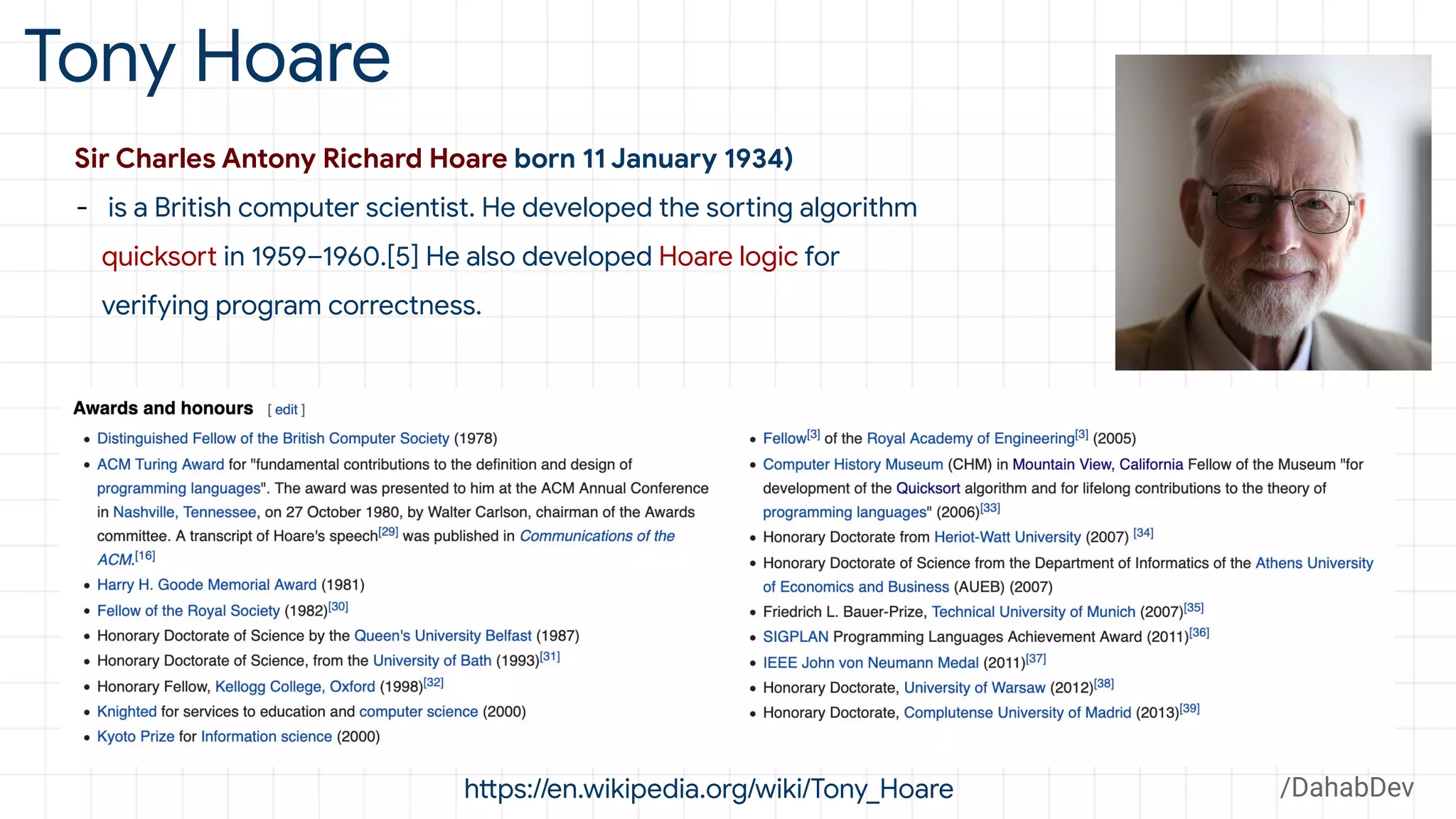Open Distinguished Fellow of the British Computer Society link
Viewport: 1456px width, 819px height.
(273, 439)
